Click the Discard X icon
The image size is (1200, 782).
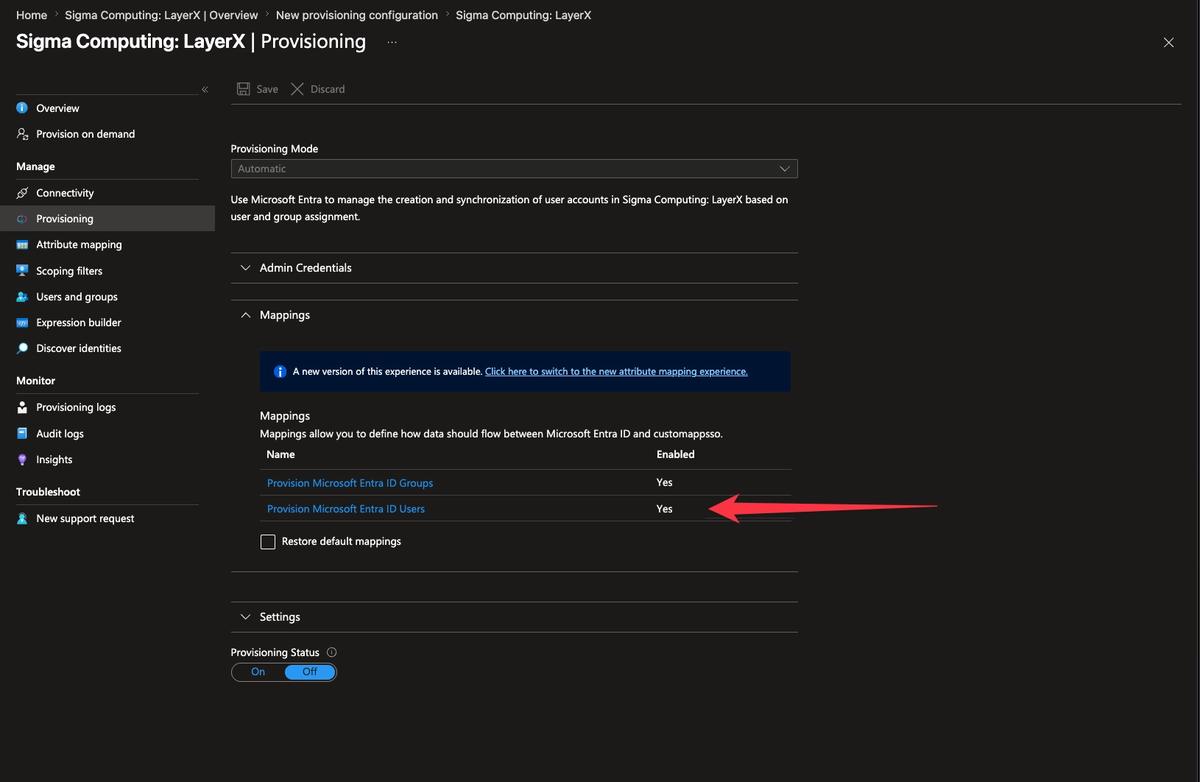[297, 89]
